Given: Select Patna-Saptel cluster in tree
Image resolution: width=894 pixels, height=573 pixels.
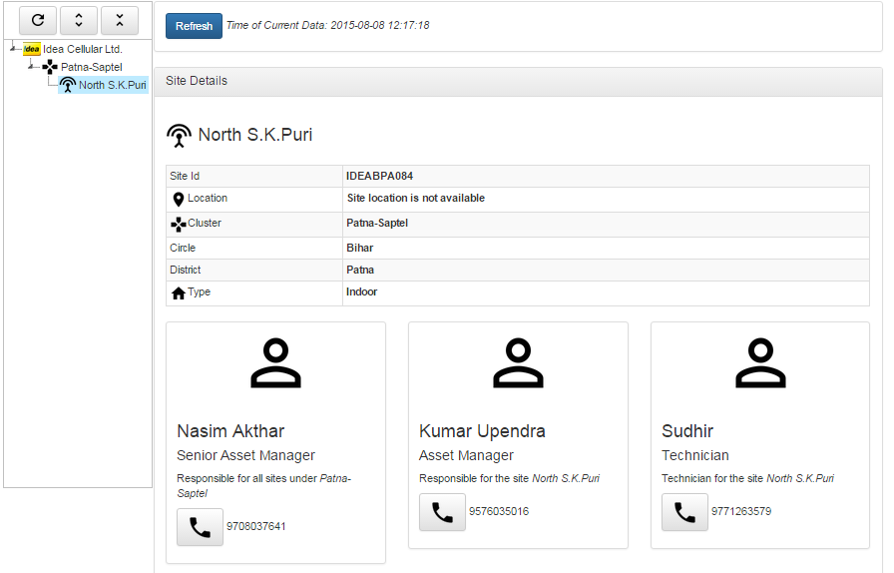Looking at the screenshot, I should 91,67.
